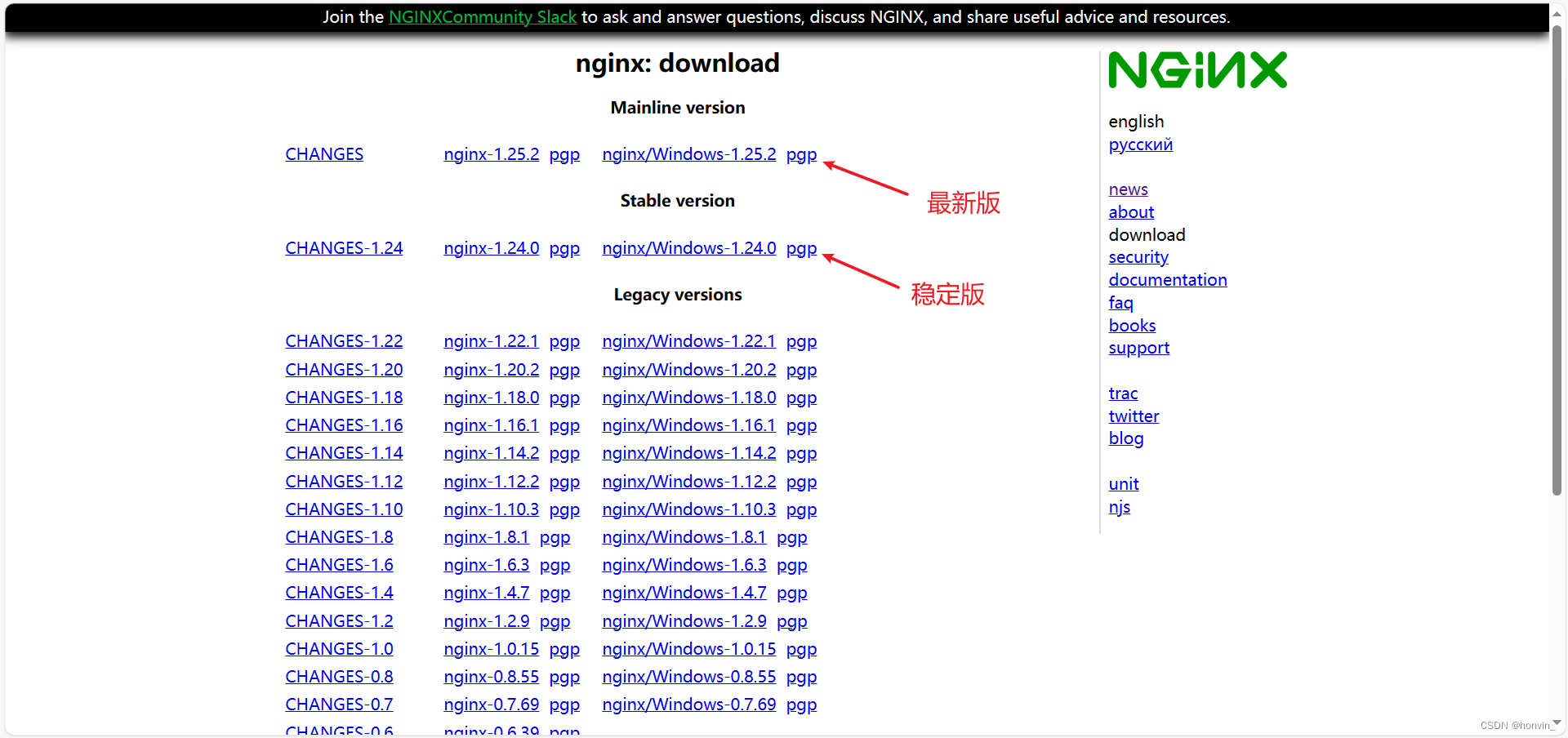Download nginx/Windows-1.22.1
This screenshot has width=1568, height=738.
689,341
